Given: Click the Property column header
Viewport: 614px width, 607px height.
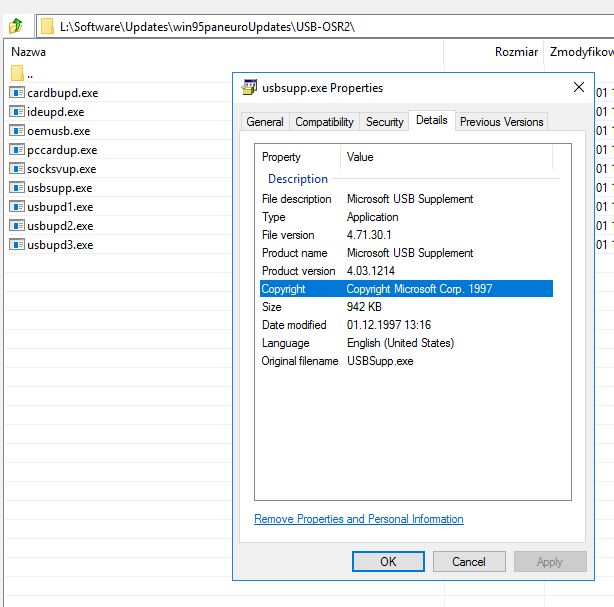Looking at the screenshot, I should click(x=298, y=157).
